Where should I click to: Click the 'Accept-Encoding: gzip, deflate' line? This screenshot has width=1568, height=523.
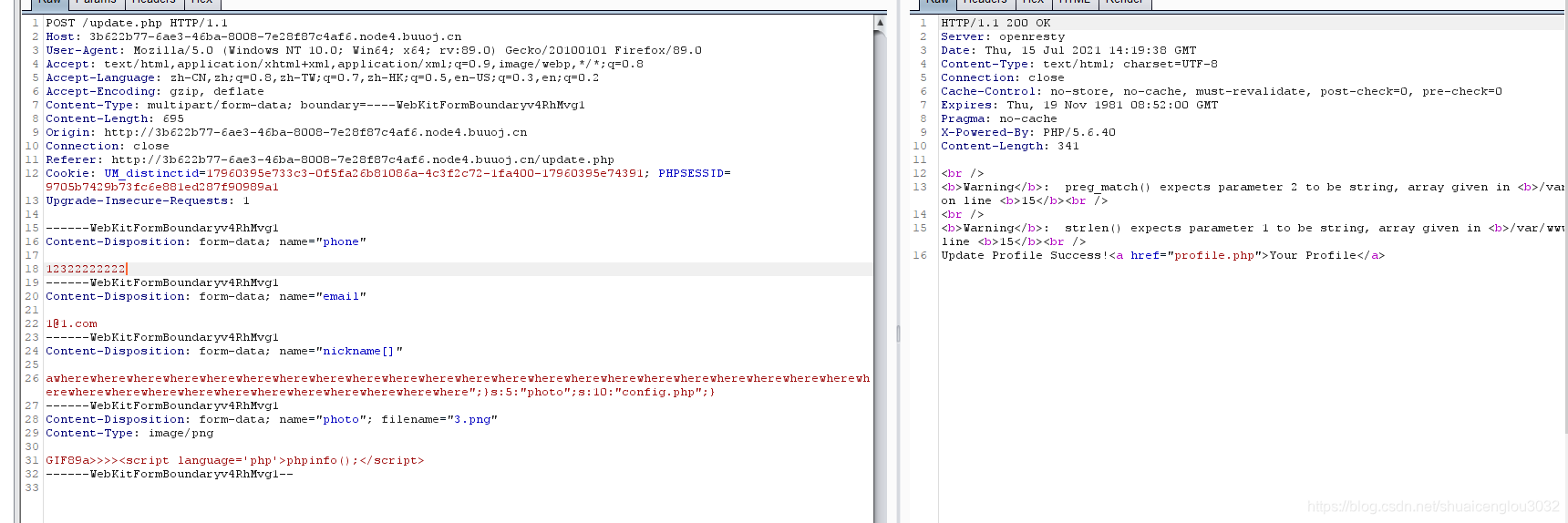155,91
